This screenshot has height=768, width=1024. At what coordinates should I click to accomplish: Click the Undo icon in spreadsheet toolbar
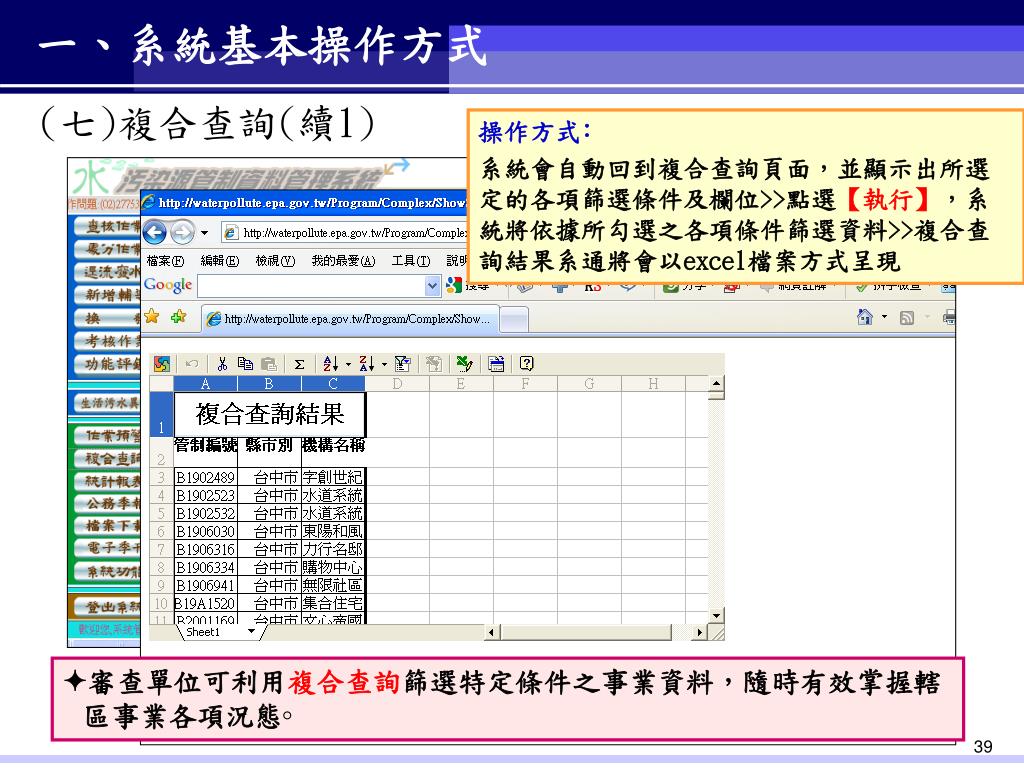[192, 364]
